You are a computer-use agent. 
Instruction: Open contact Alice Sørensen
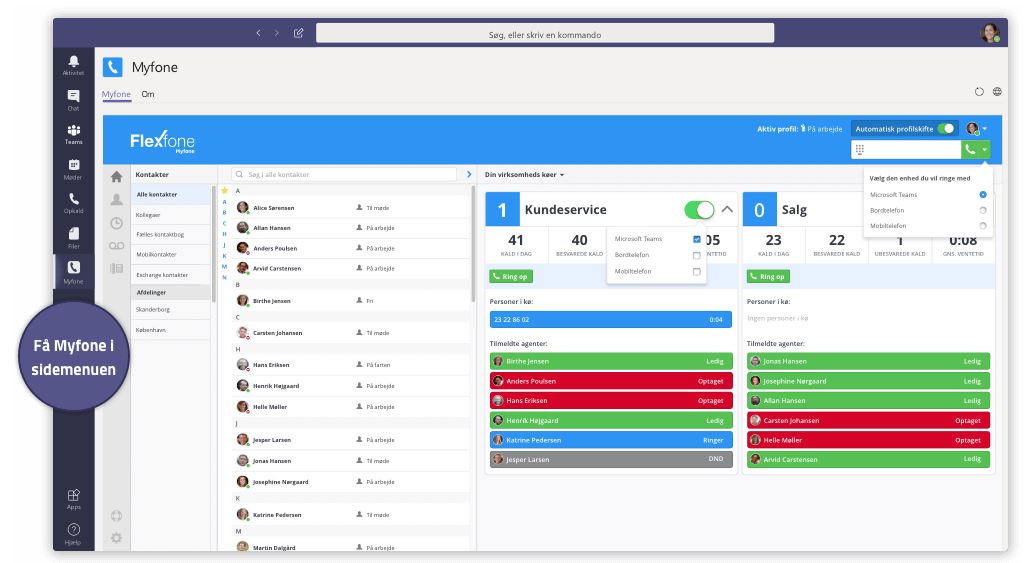351,208
